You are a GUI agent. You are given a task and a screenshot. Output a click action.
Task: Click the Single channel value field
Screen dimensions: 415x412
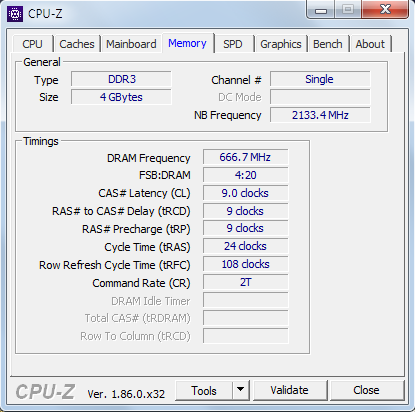320,79
